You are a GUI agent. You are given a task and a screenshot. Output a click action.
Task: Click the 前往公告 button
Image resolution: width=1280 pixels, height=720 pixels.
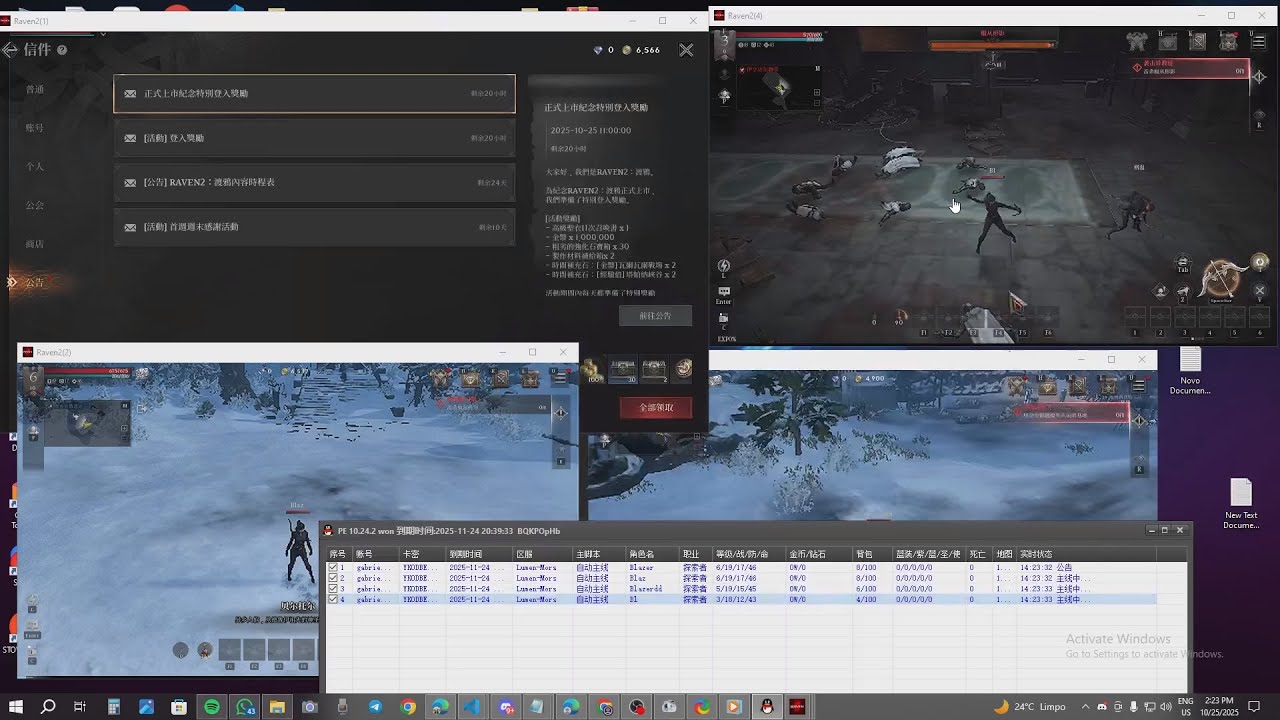(x=655, y=315)
